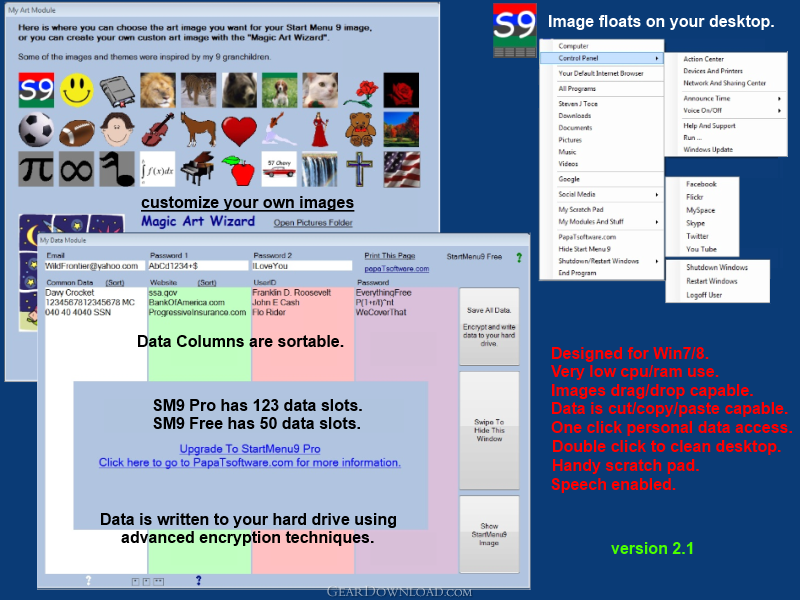
Task: Click Swipe To Hide This Window button
Action: (x=489, y=430)
